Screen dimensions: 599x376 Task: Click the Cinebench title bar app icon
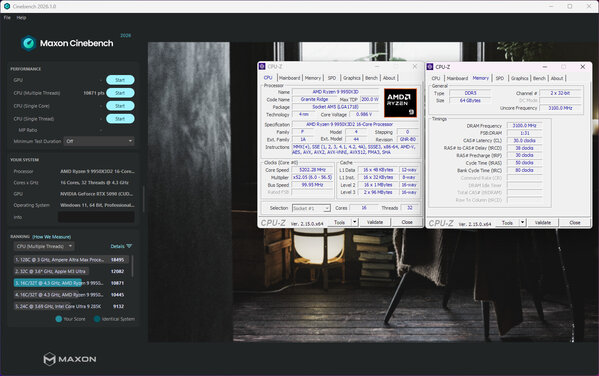point(6,6)
